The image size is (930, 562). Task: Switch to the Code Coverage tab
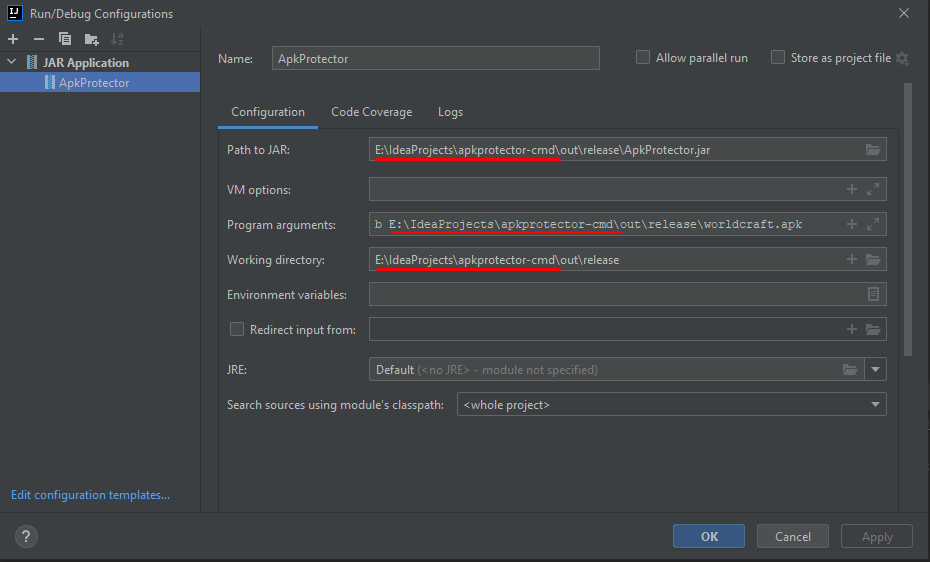tap(371, 112)
